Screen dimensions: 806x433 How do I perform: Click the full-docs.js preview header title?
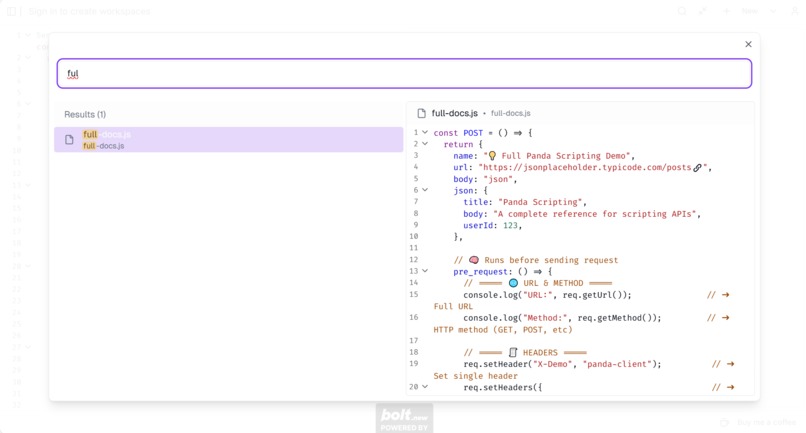(454, 113)
